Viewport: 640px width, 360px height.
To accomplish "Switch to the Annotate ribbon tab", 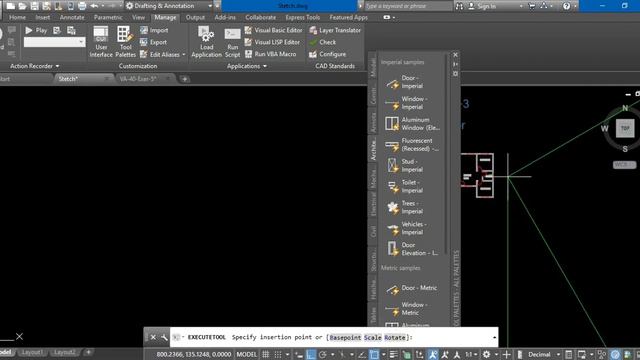I will click(x=72, y=17).
